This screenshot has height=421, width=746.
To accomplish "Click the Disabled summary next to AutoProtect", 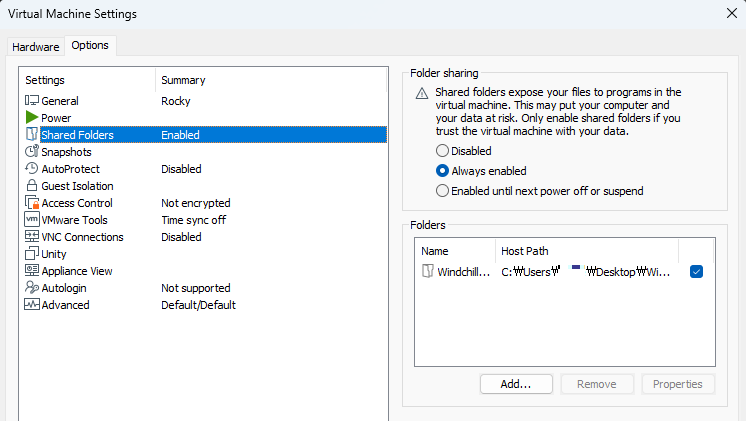I will pyautogui.click(x=181, y=169).
